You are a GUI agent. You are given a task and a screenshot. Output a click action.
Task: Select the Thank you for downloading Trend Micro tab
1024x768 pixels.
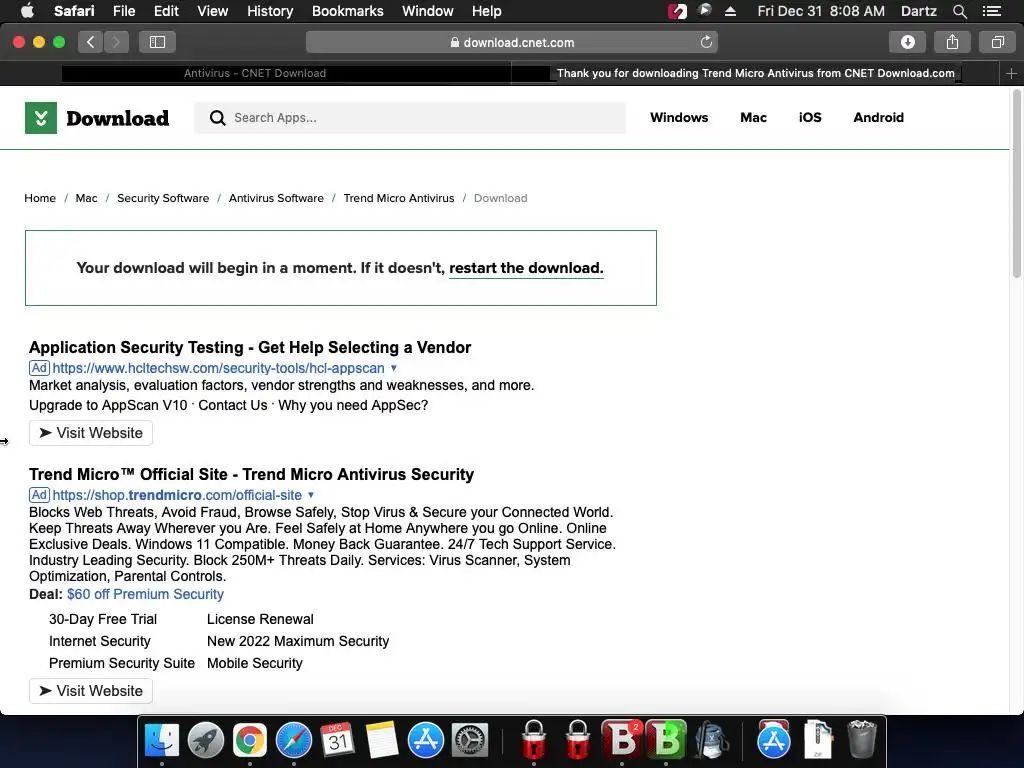coord(756,73)
